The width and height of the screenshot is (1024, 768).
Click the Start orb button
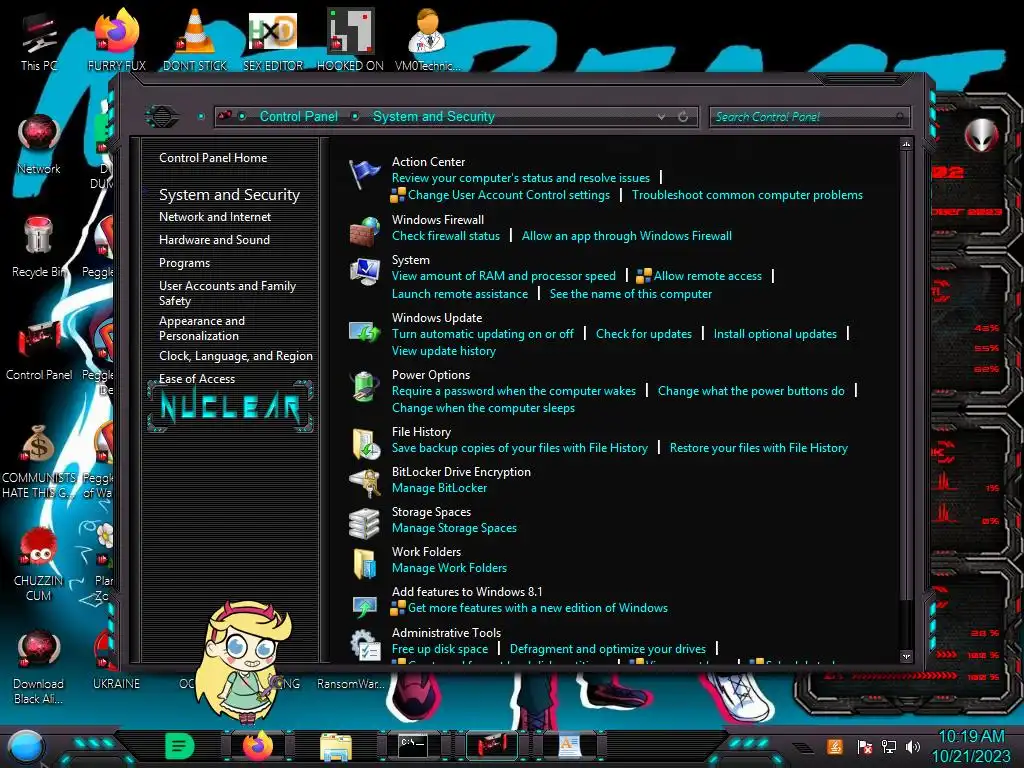pos(26,747)
